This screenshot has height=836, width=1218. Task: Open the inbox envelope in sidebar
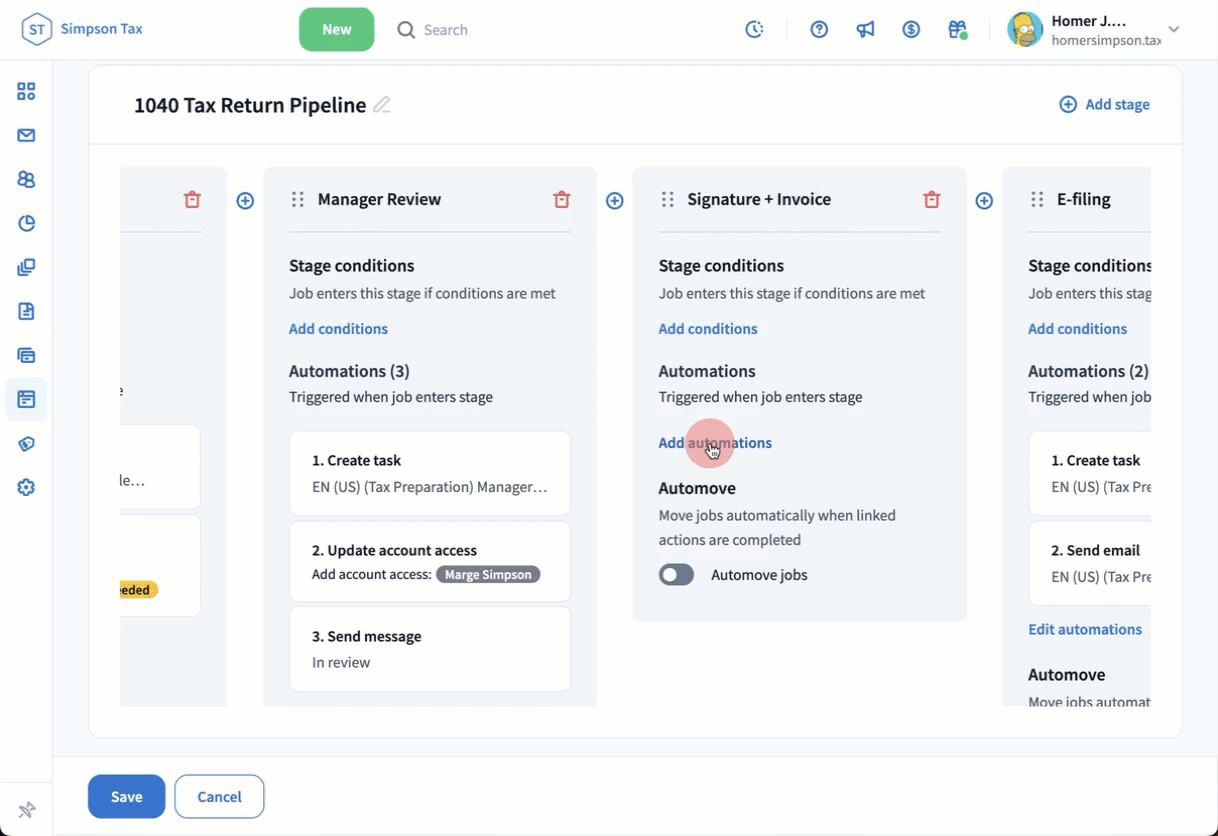(x=26, y=136)
